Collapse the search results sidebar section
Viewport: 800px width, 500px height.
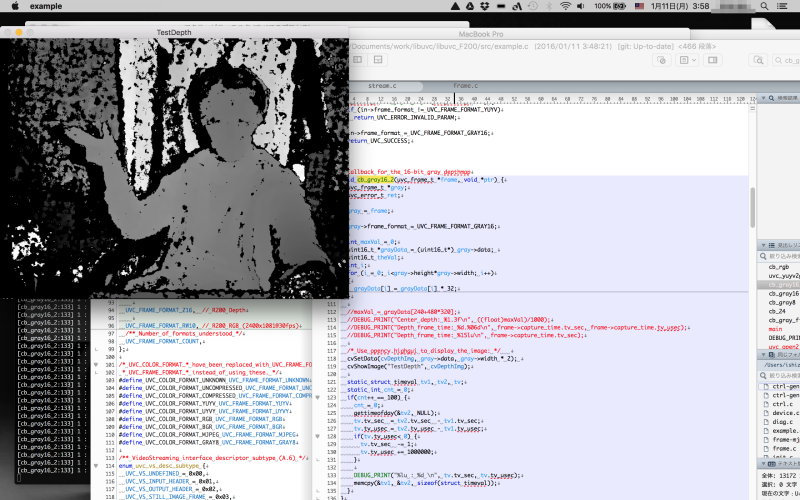763,98
